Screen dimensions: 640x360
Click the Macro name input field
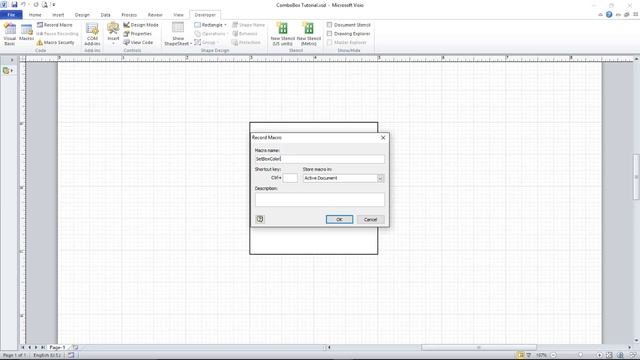pyautogui.click(x=320, y=159)
